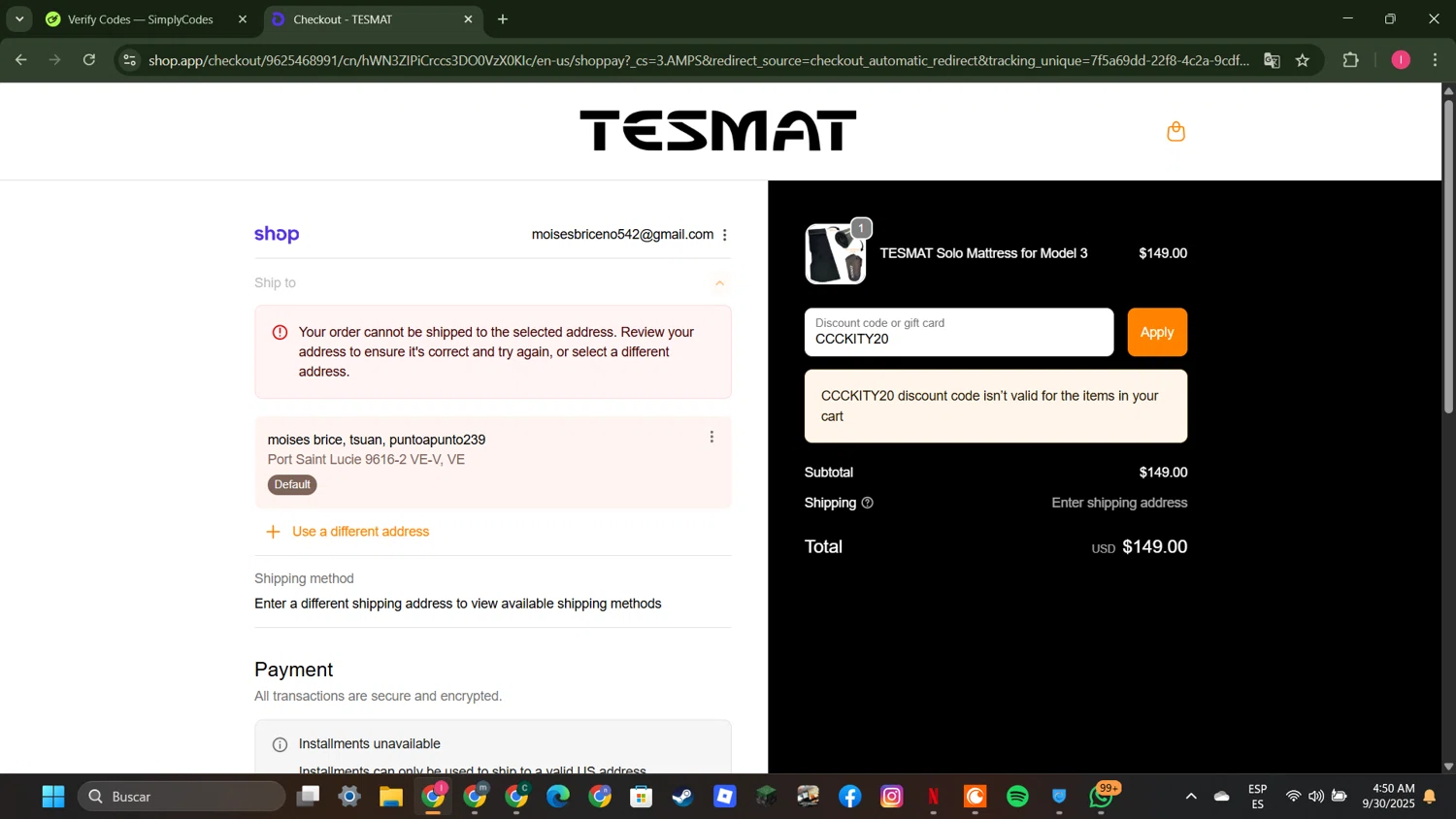Click the Subtotal label
Viewport: 1456px width, 819px height.
pos(829,473)
